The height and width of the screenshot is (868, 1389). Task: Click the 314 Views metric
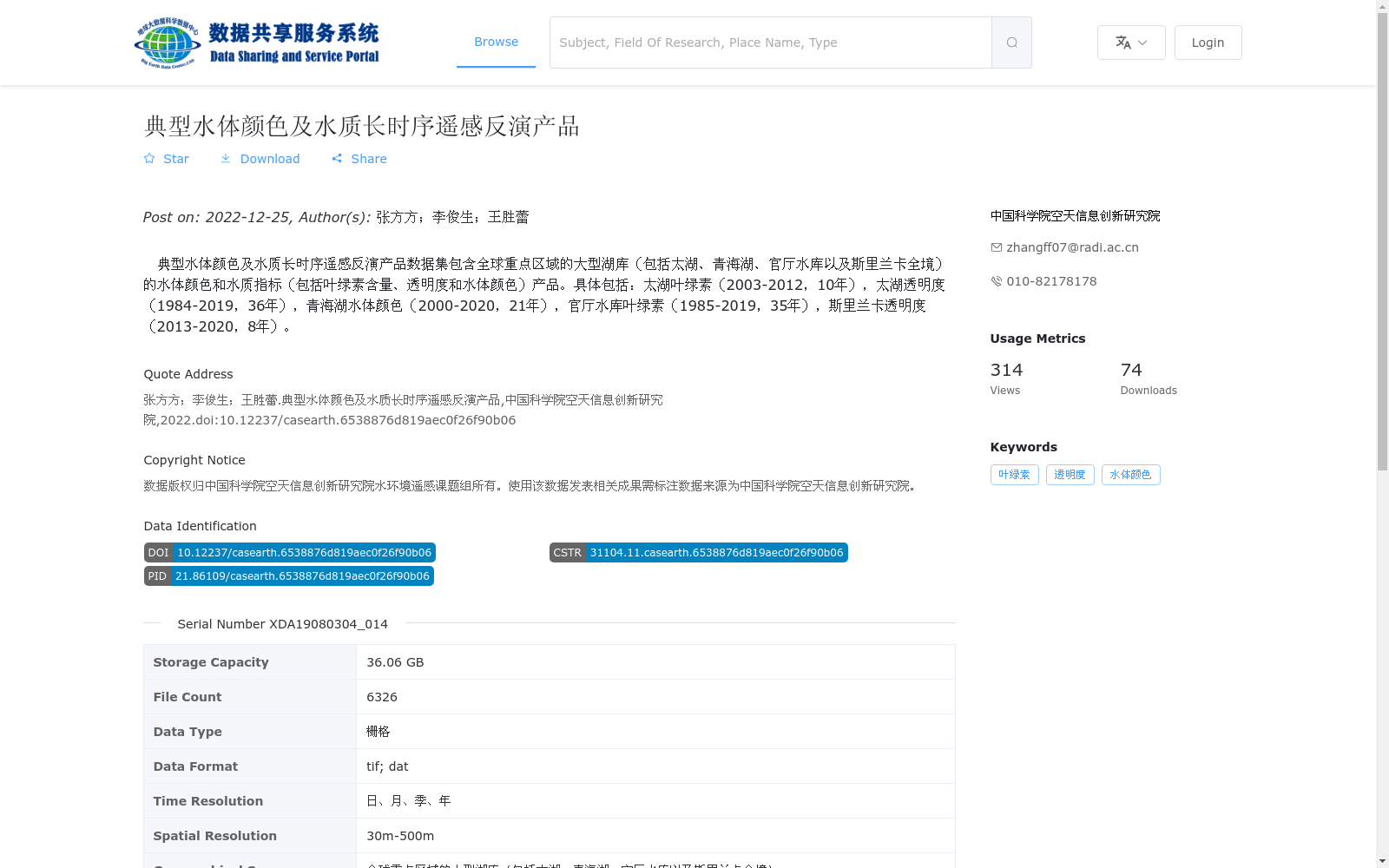click(1007, 378)
